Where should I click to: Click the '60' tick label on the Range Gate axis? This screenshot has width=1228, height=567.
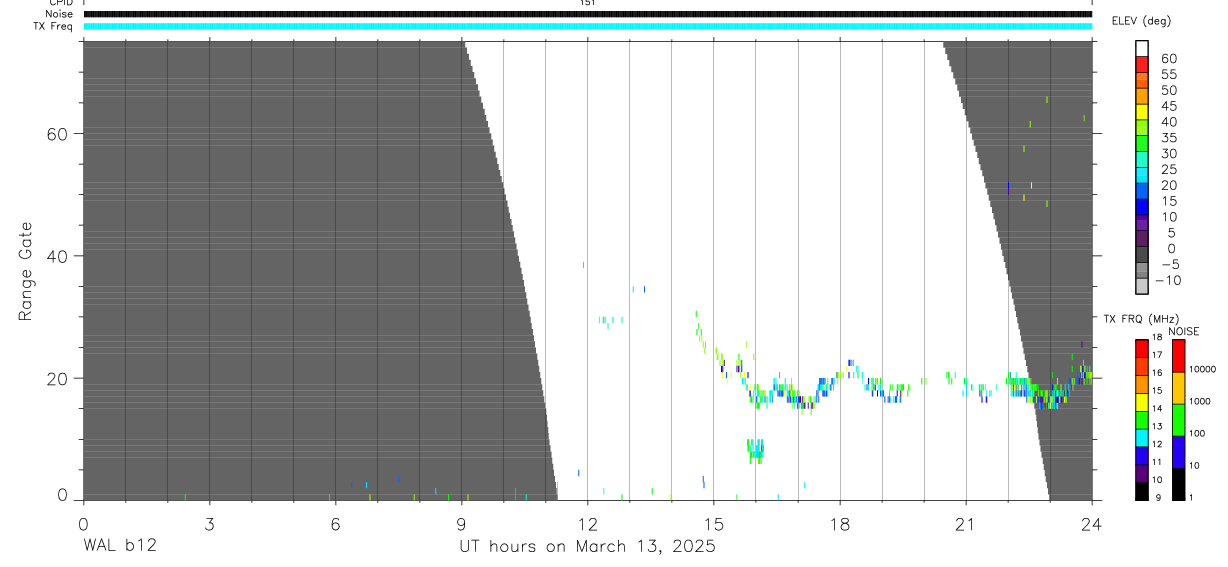[x=58, y=133]
